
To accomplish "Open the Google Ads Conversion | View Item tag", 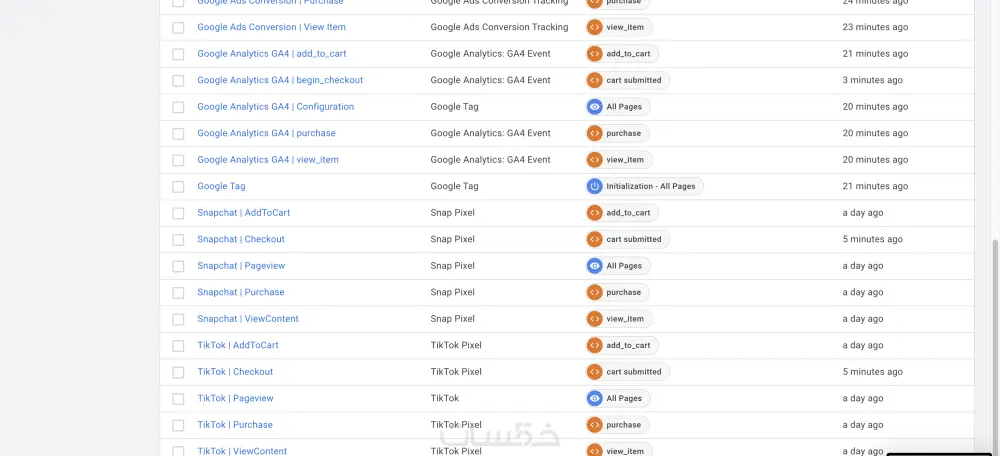I will pyautogui.click(x=271, y=27).
